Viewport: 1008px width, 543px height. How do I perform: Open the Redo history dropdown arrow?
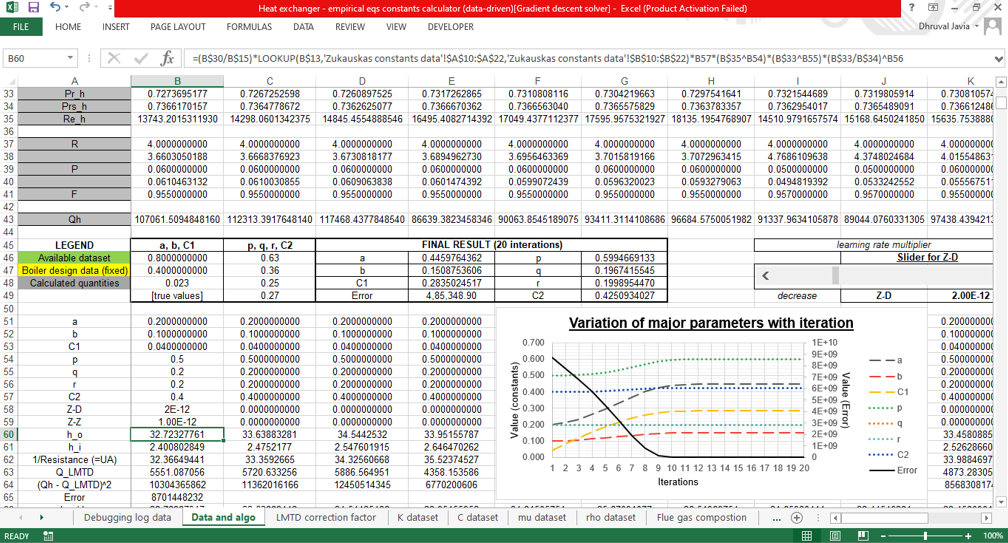(96, 8)
